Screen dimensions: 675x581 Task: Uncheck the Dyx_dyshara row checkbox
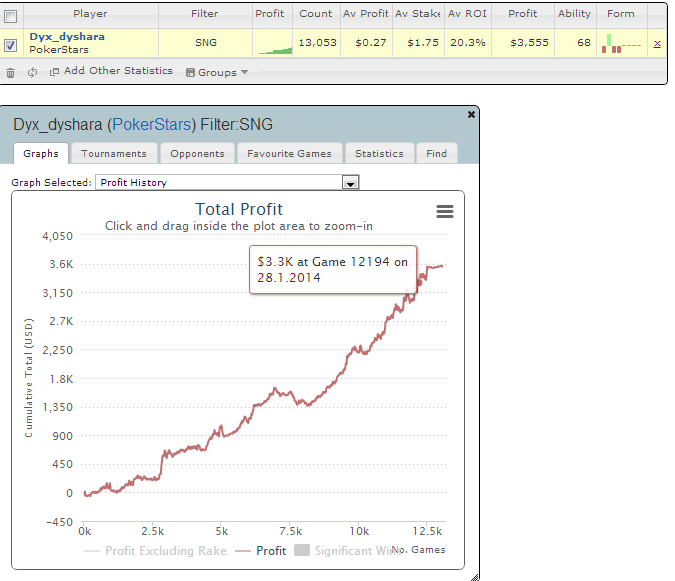pyautogui.click(x=10, y=45)
